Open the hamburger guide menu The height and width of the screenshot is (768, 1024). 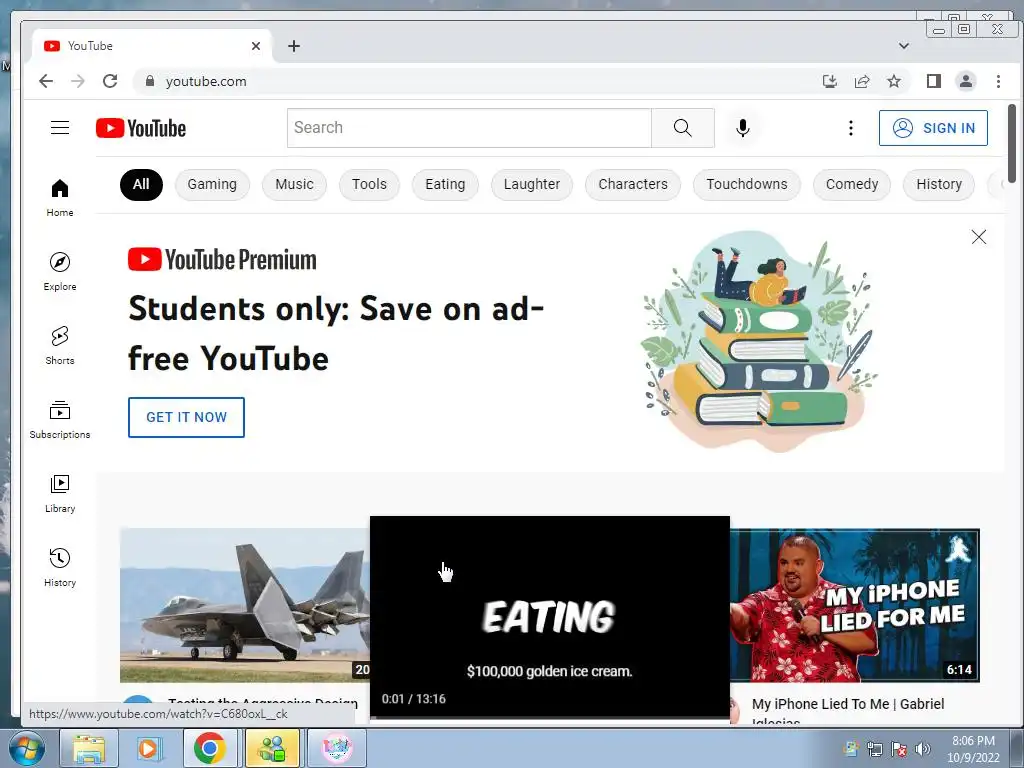[59, 127]
